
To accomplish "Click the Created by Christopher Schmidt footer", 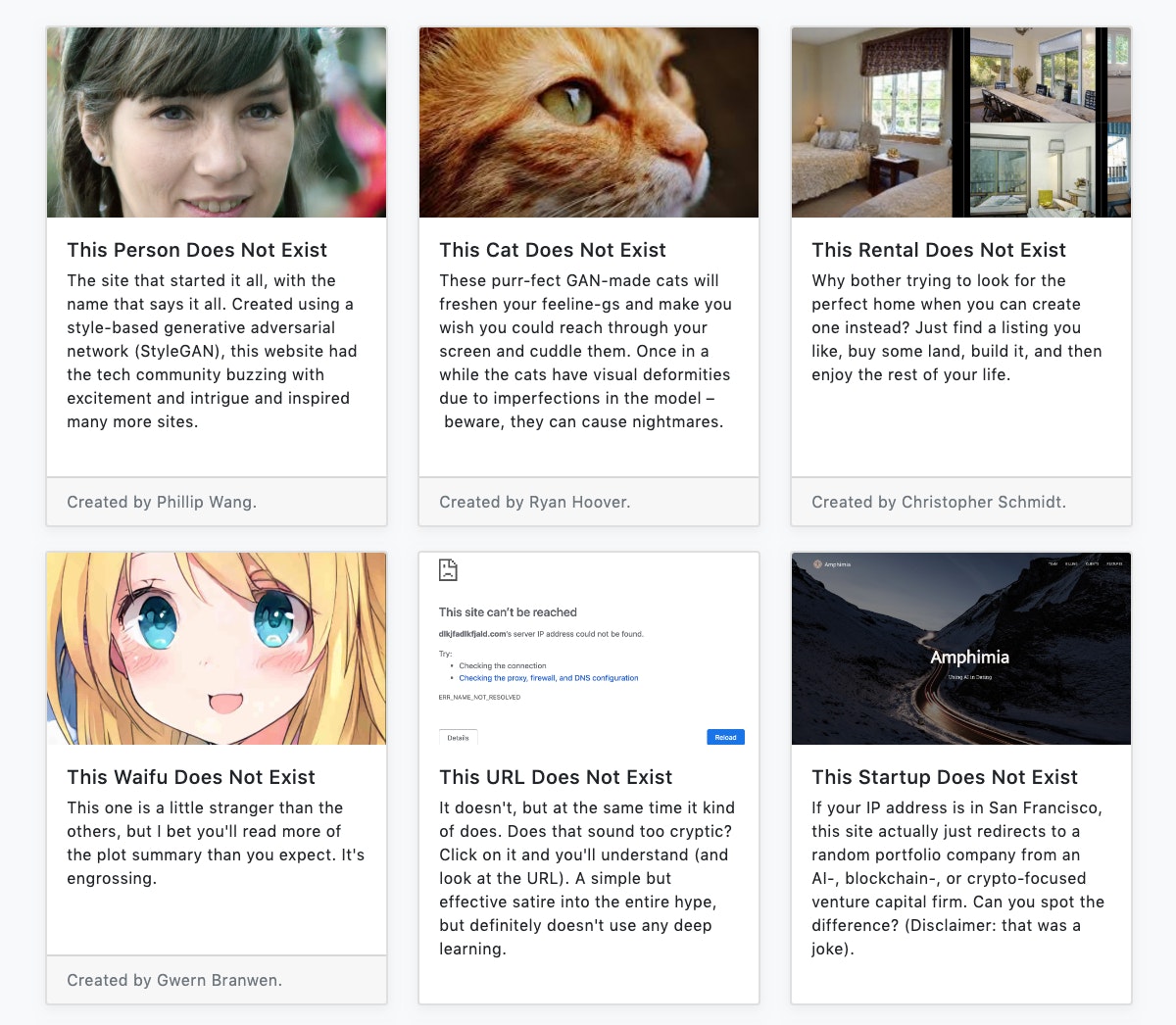I will pos(939,502).
